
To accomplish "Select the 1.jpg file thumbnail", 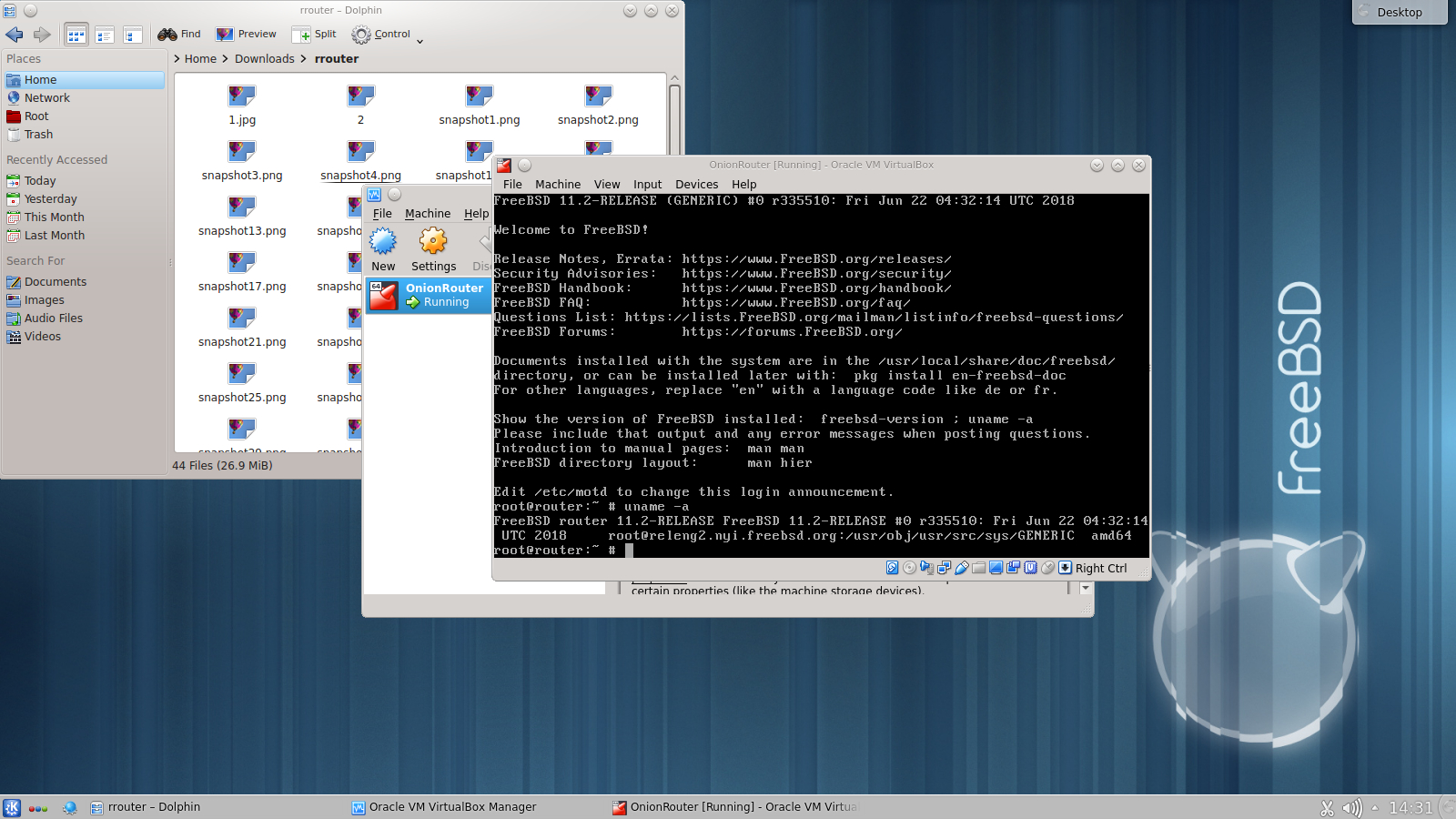I will tap(242, 96).
